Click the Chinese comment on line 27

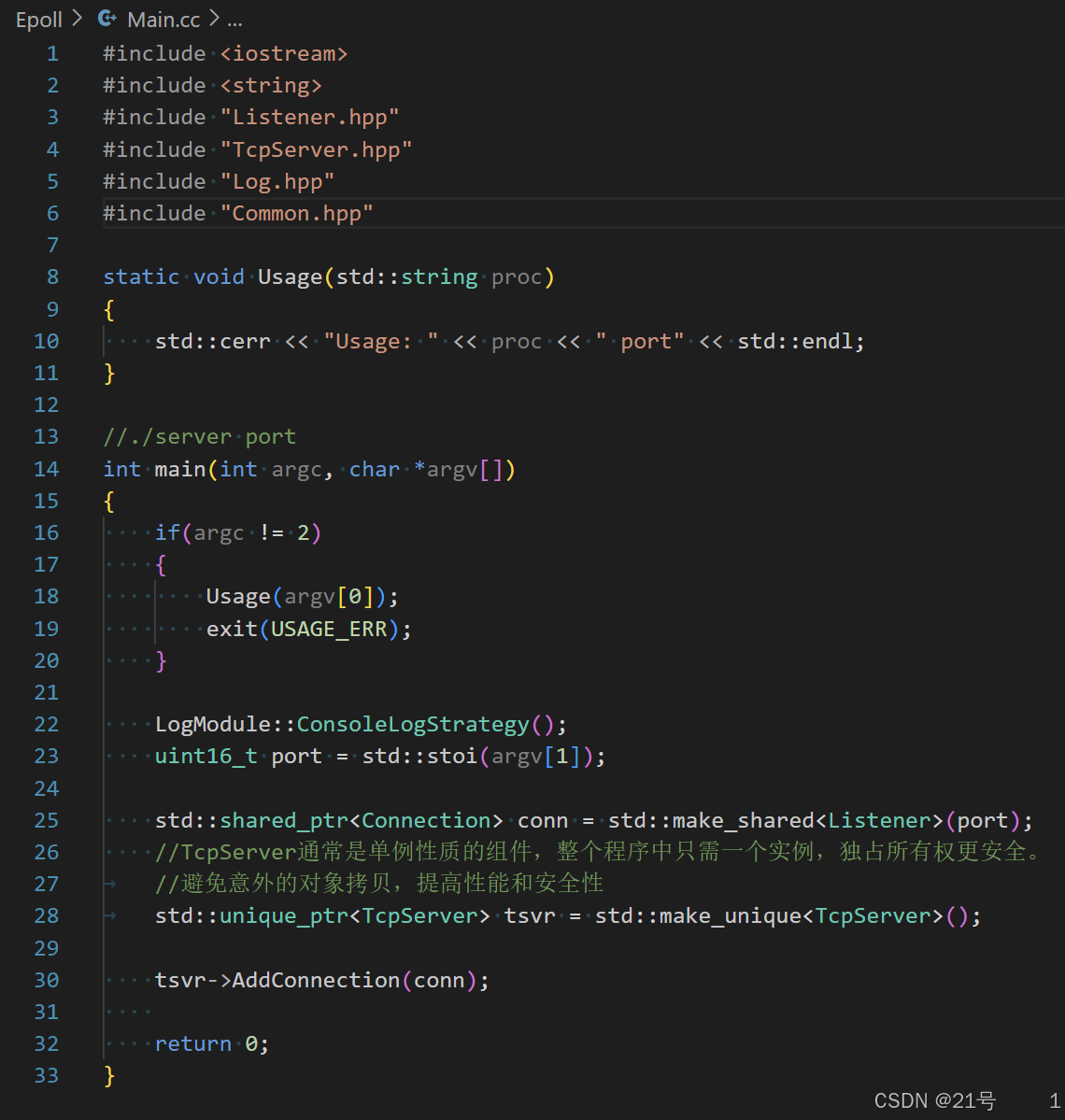tap(379, 884)
